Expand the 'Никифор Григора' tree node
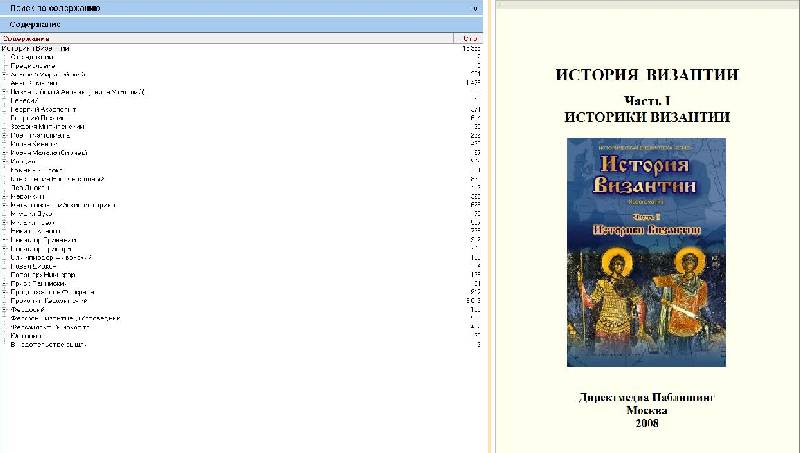800x453 pixels. click(5, 249)
